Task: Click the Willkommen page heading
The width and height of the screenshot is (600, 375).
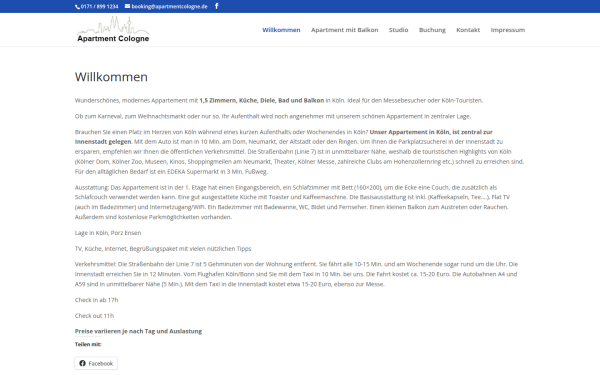Action: click(x=111, y=77)
